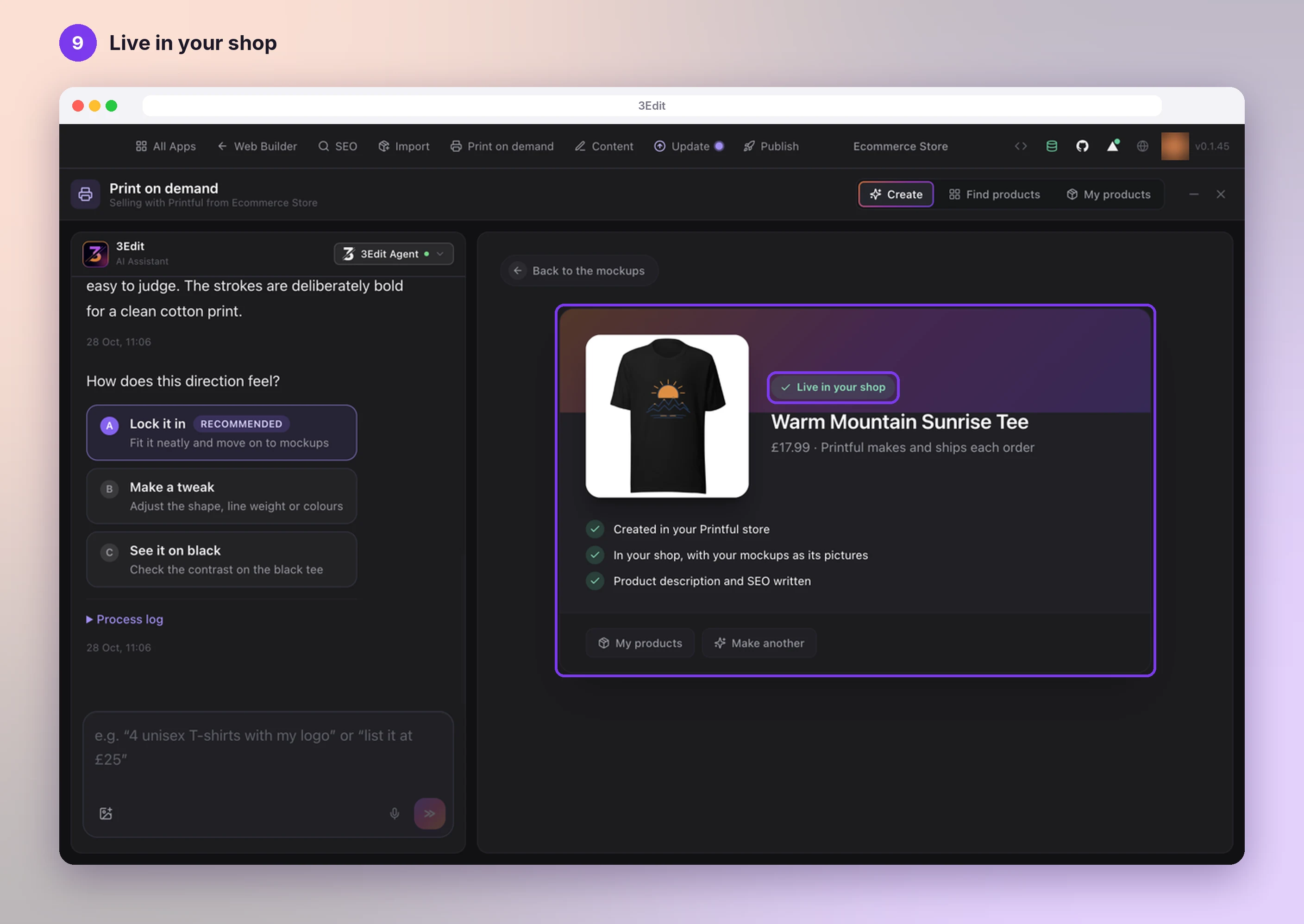Click the browser address bar showing 3Edit

click(652, 106)
